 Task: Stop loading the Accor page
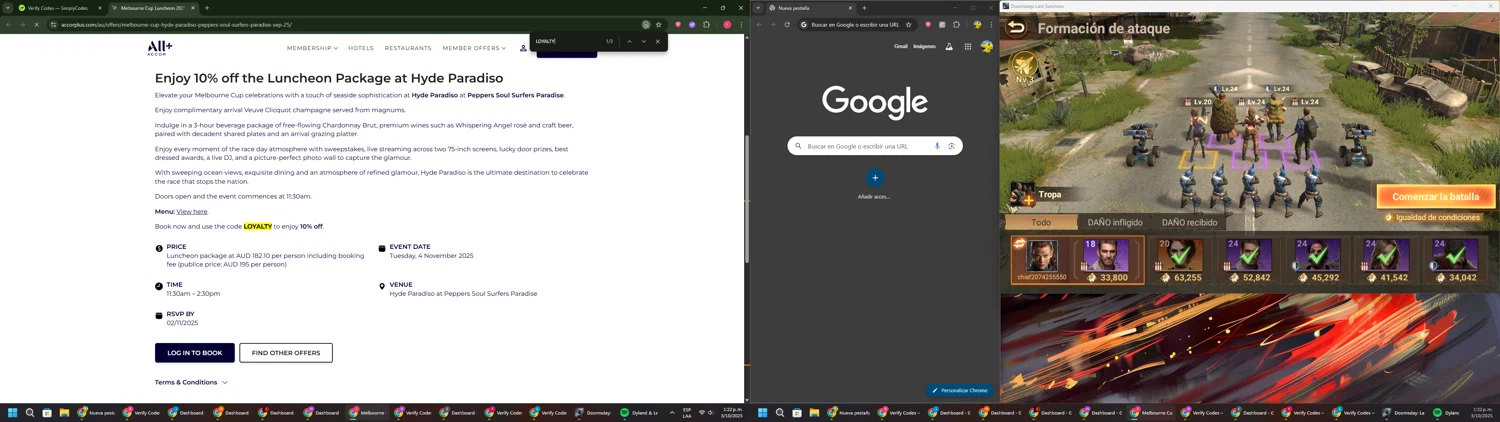(37, 24)
